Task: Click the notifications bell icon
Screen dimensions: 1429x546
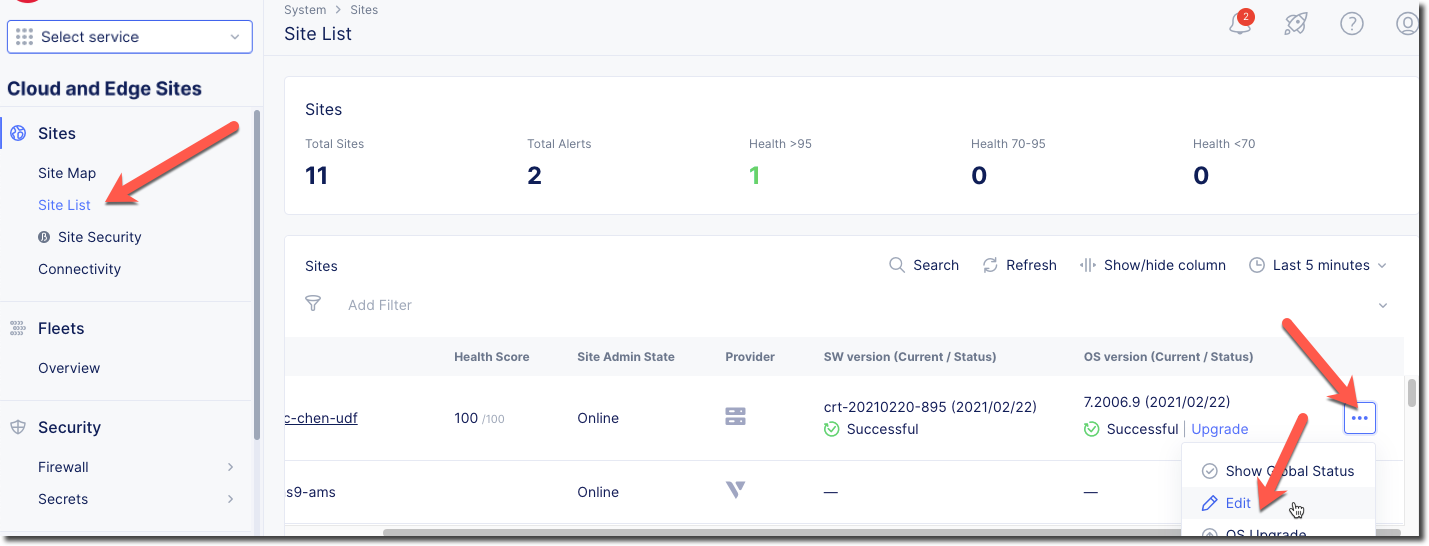Action: point(1240,25)
